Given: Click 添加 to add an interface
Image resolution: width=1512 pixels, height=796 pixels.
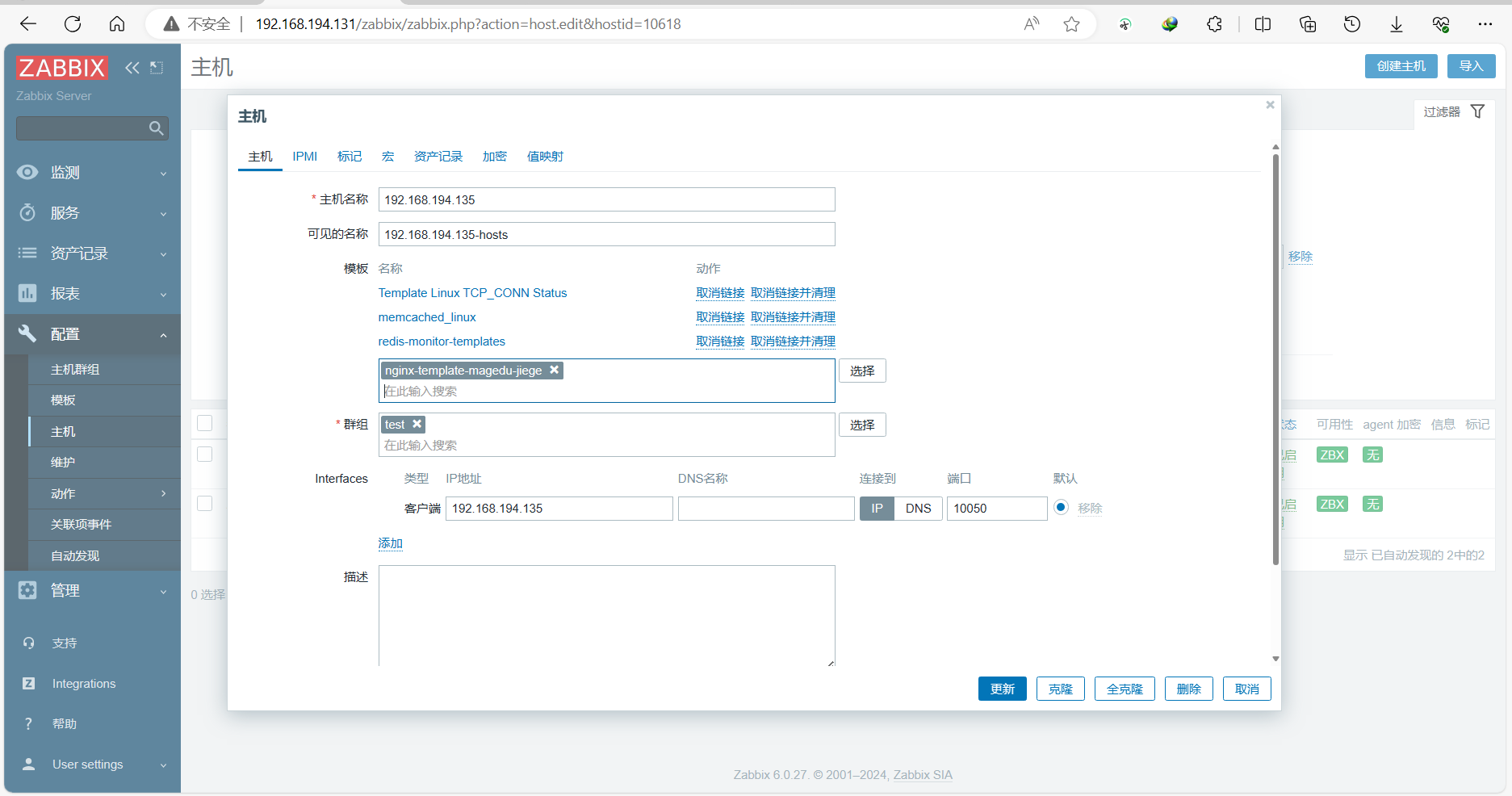Looking at the screenshot, I should 390,543.
